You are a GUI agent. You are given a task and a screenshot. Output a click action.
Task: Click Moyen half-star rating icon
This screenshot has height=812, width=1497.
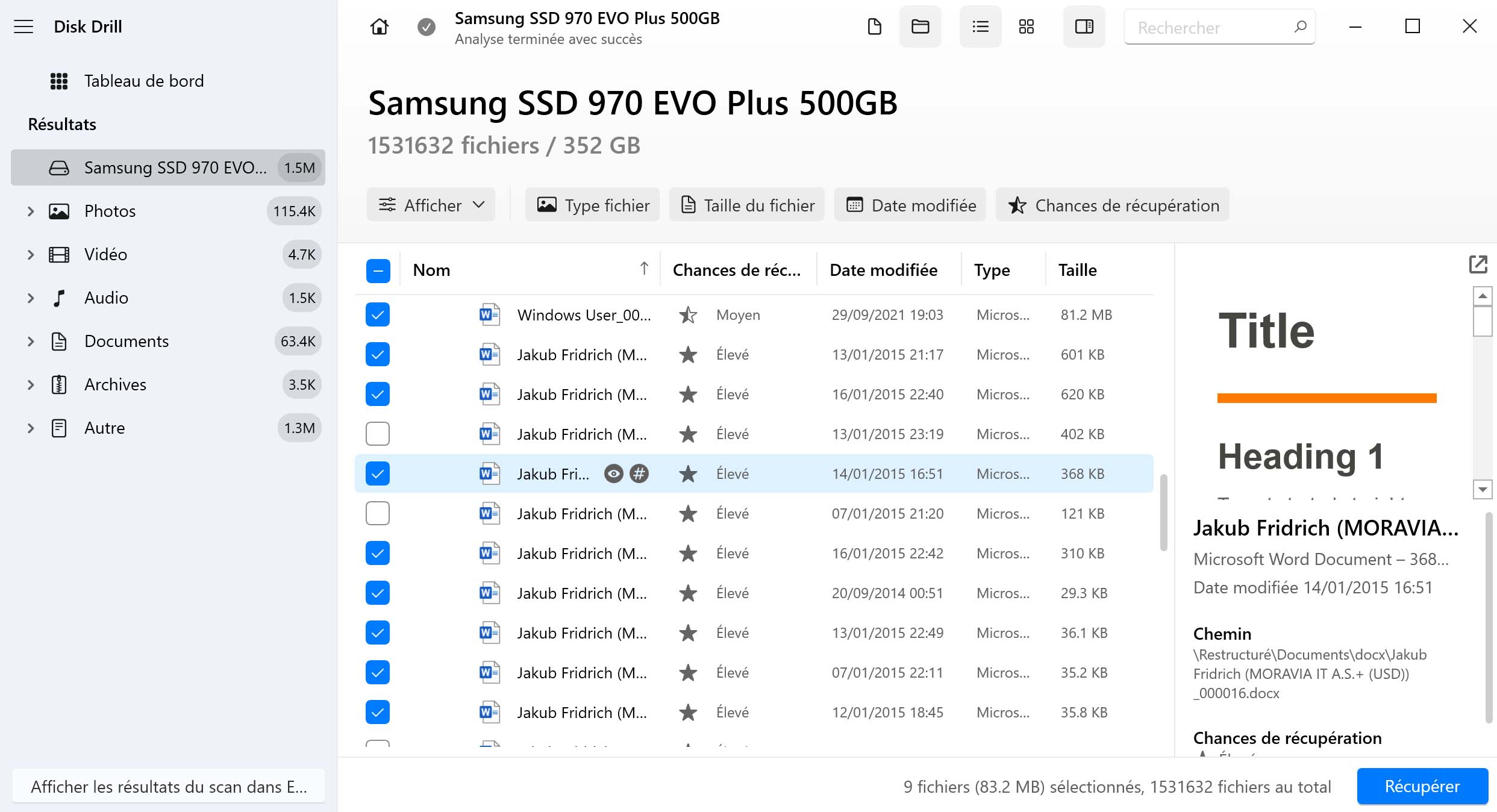pos(687,315)
